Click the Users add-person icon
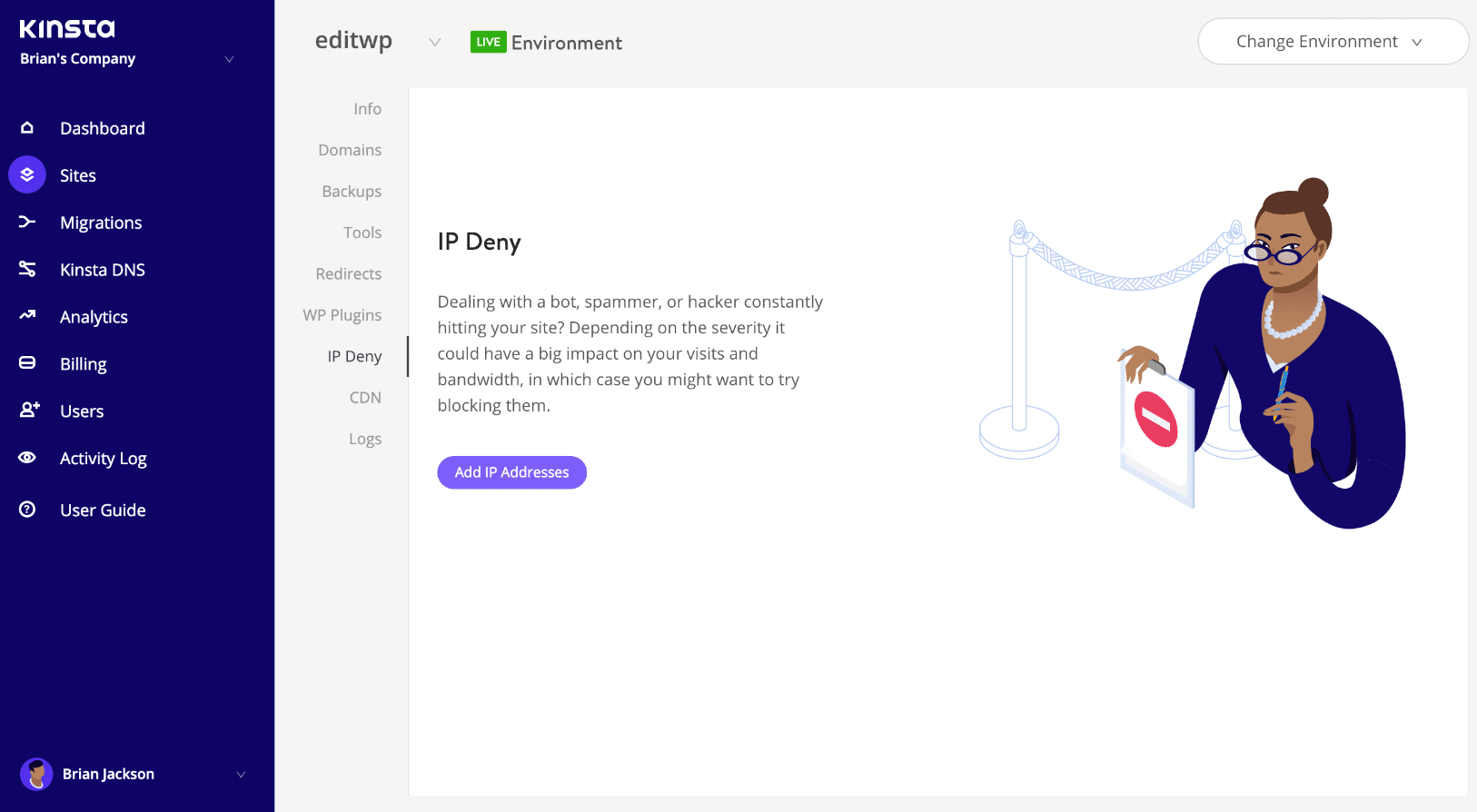This screenshot has width=1477, height=812. coord(29,410)
